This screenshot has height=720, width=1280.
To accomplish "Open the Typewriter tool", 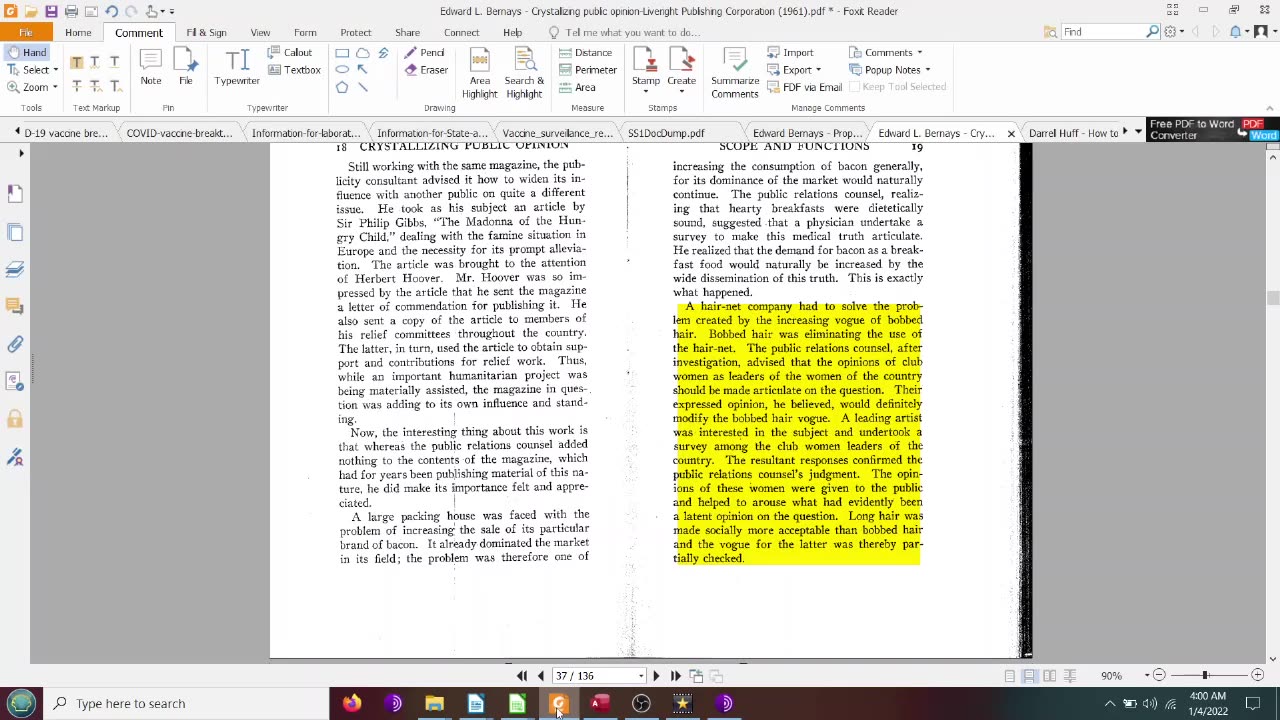I will (237, 68).
